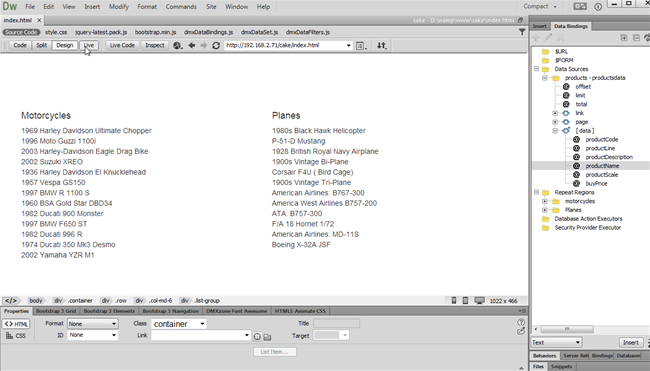Screen dimensions: 650x371
Task: Click the Insert button in Data Bindings
Action: [x=631, y=342]
